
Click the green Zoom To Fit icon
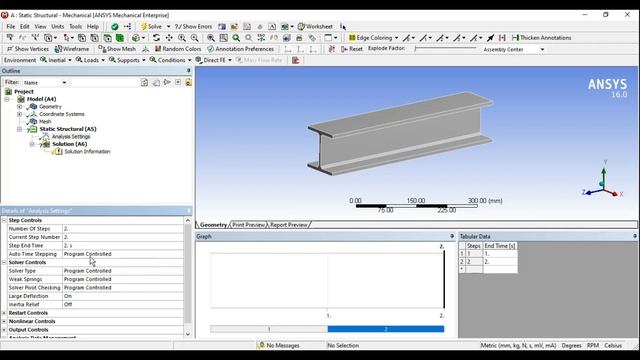[x=236, y=38]
